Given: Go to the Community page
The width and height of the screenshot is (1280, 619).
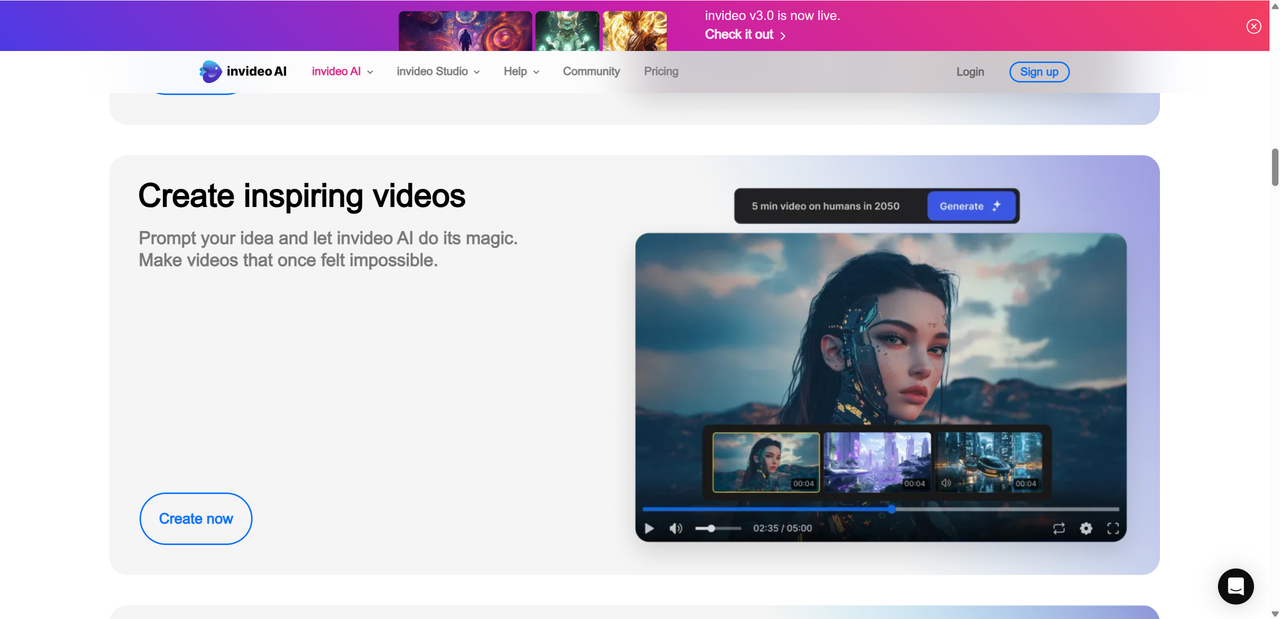Looking at the screenshot, I should pos(591,72).
